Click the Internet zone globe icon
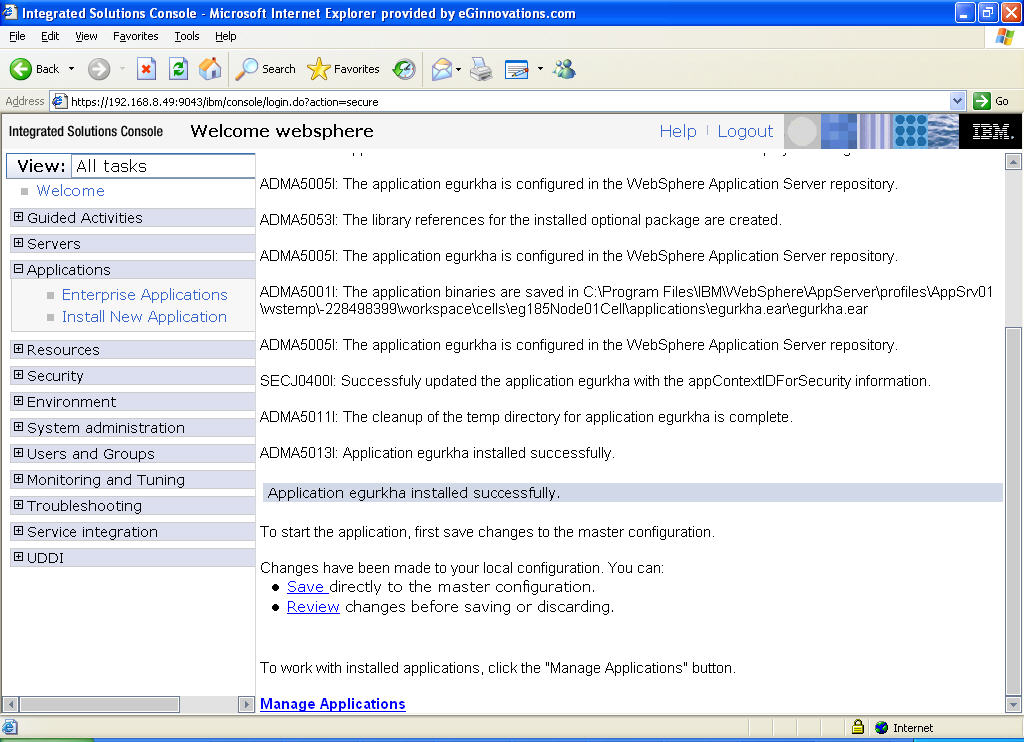The height and width of the screenshot is (742, 1024). point(882,727)
